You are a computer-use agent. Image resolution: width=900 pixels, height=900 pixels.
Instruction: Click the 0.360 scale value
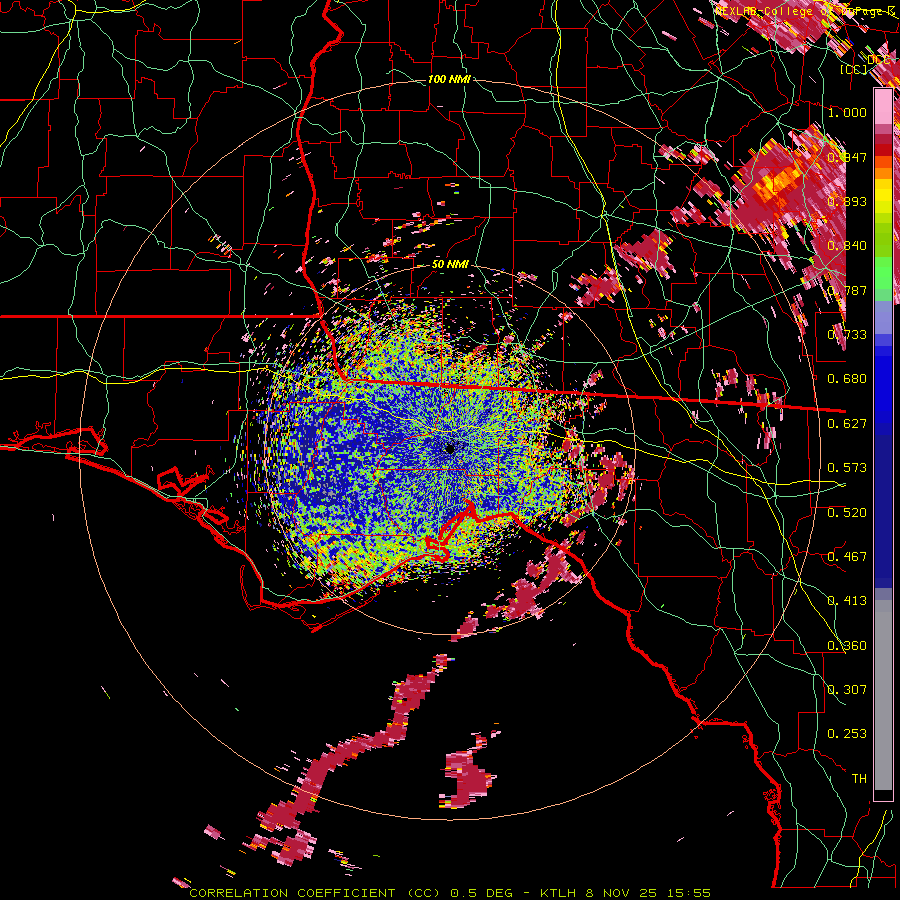pyautogui.click(x=847, y=646)
